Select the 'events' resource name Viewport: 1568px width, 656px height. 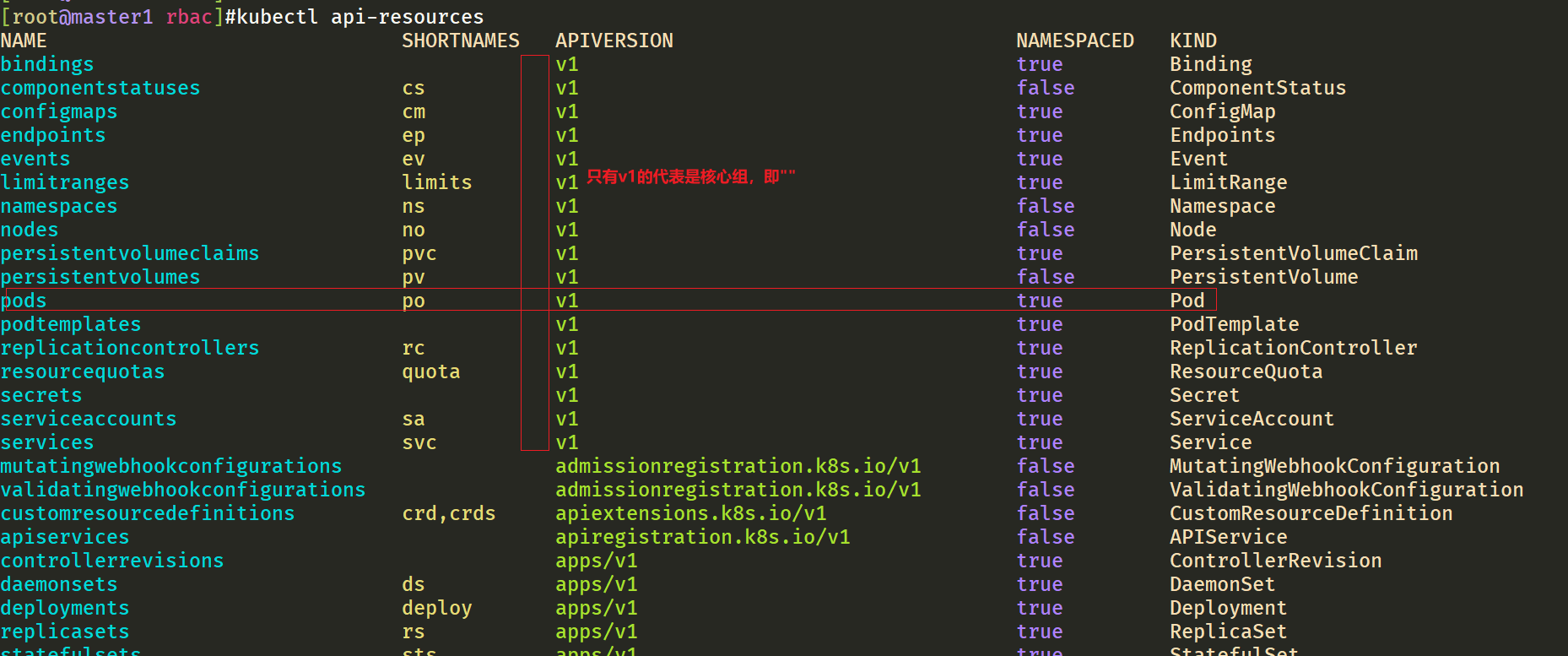click(x=35, y=159)
